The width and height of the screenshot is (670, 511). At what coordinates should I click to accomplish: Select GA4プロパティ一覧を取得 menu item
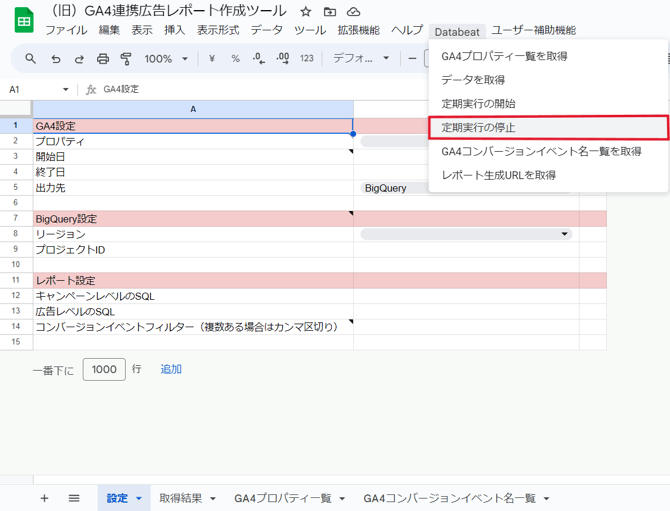pos(548,56)
